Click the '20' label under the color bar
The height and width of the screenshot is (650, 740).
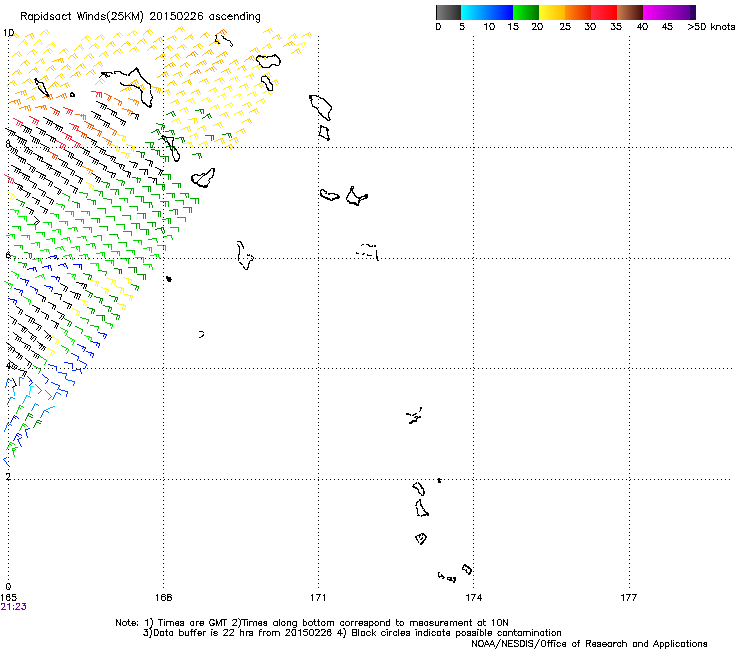click(537, 27)
